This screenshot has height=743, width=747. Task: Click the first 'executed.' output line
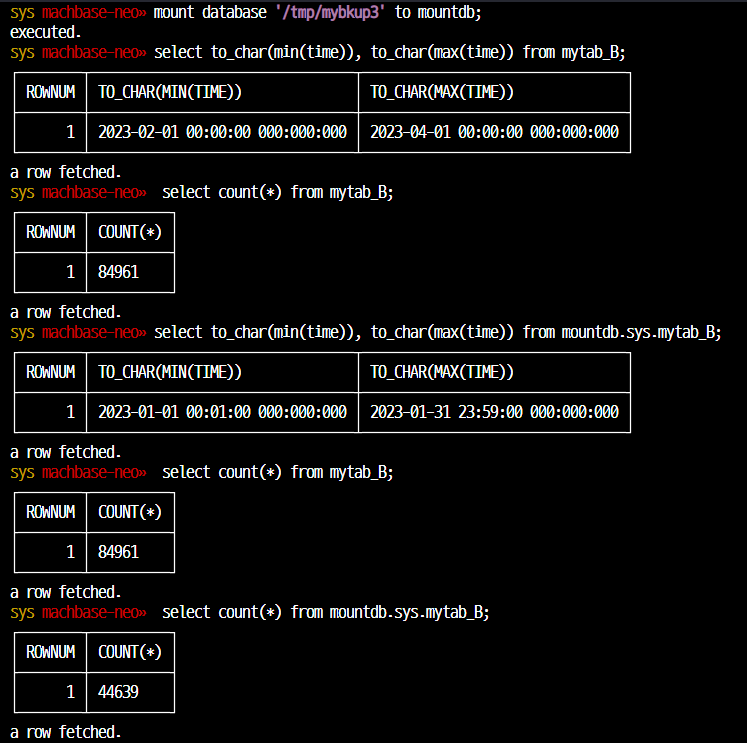tap(45, 32)
